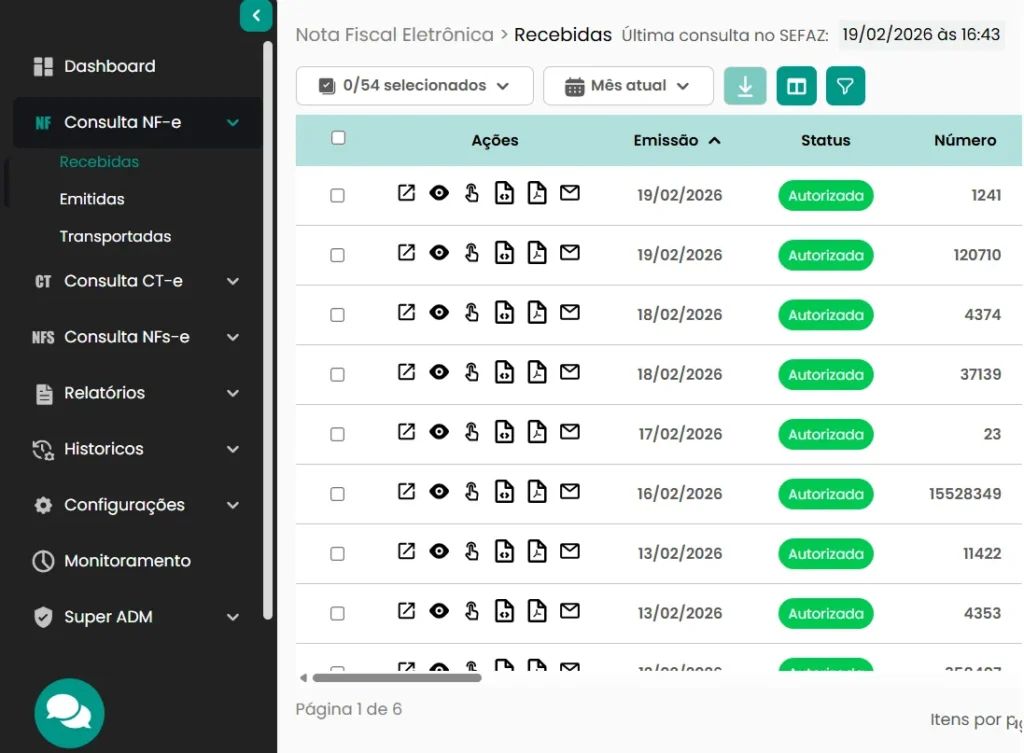Image resolution: width=1024 pixels, height=753 pixels.
Task: Open the live chat bubble icon
Action: [x=69, y=713]
